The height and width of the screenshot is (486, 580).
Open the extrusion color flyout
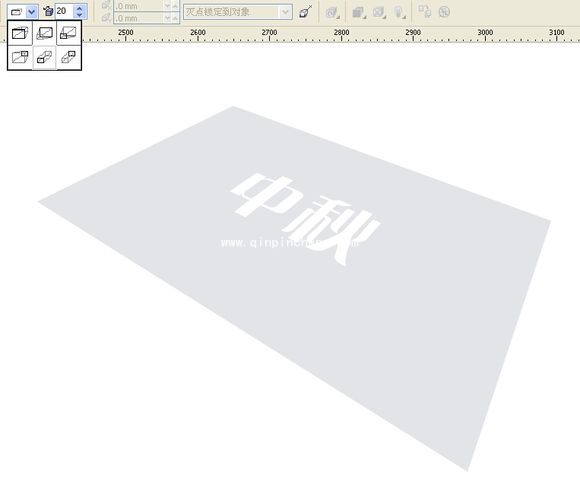[x=359, y=13]
